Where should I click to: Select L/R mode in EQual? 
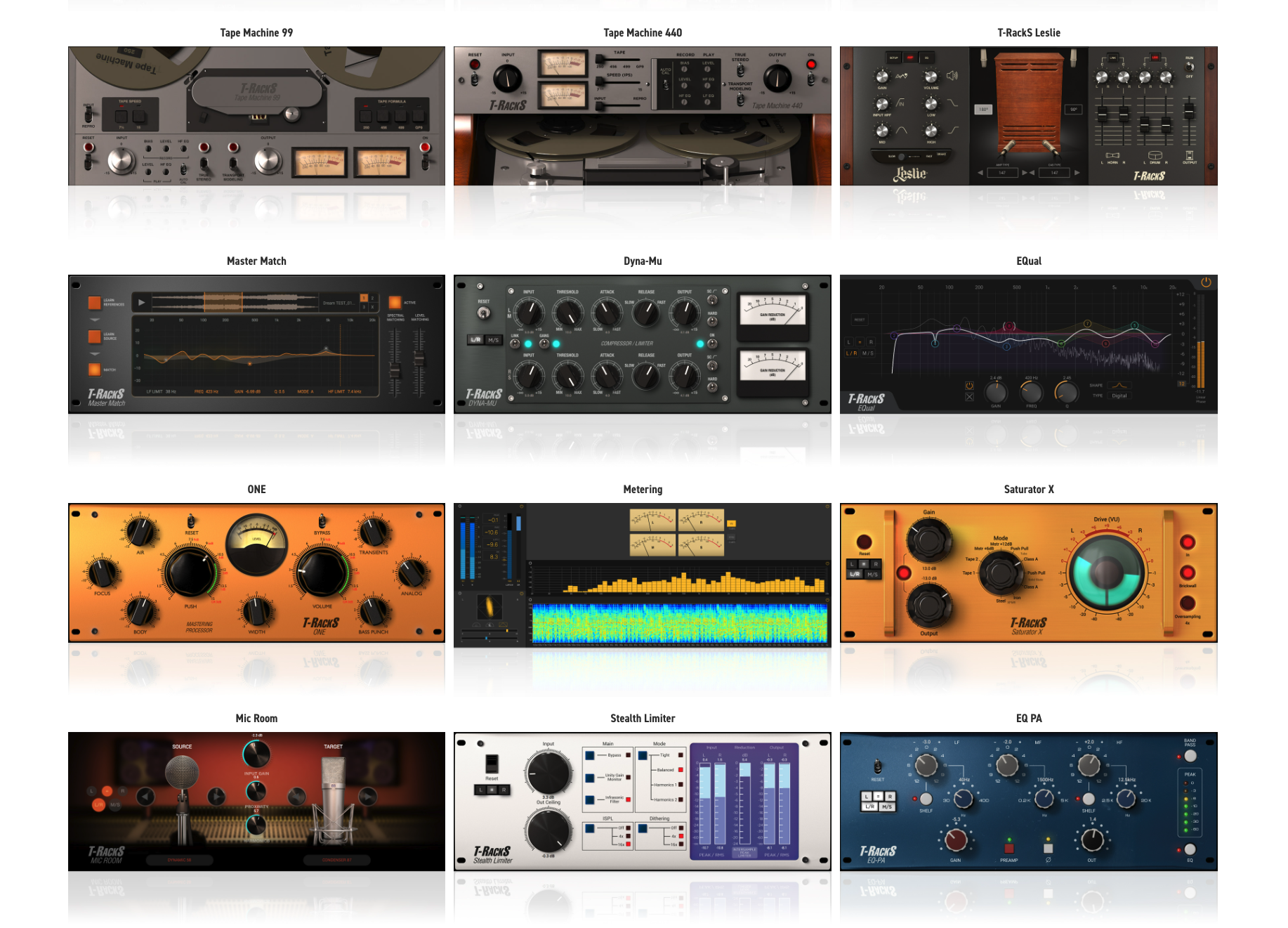point(851,353)
